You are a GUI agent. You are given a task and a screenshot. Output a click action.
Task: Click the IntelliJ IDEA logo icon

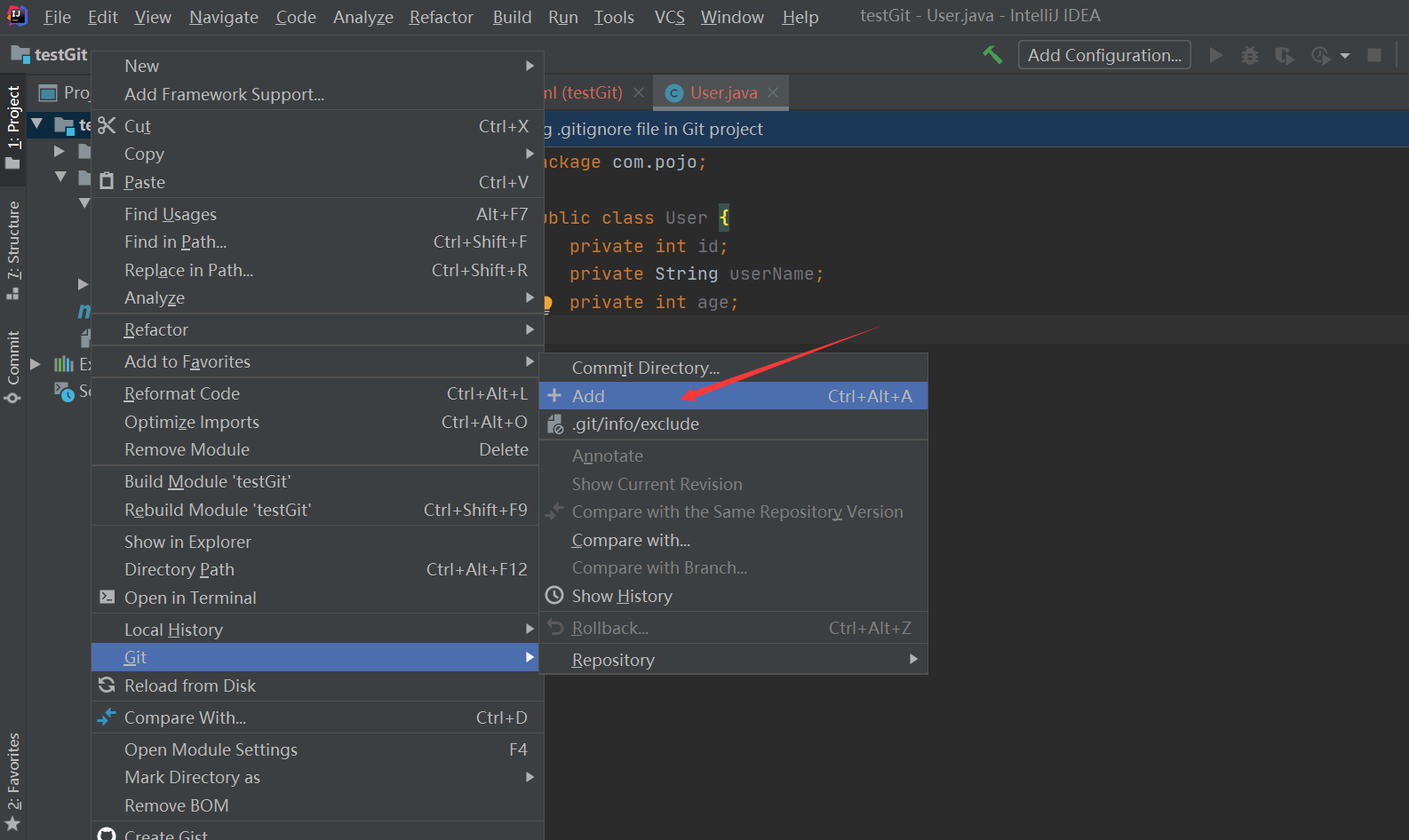17,16
